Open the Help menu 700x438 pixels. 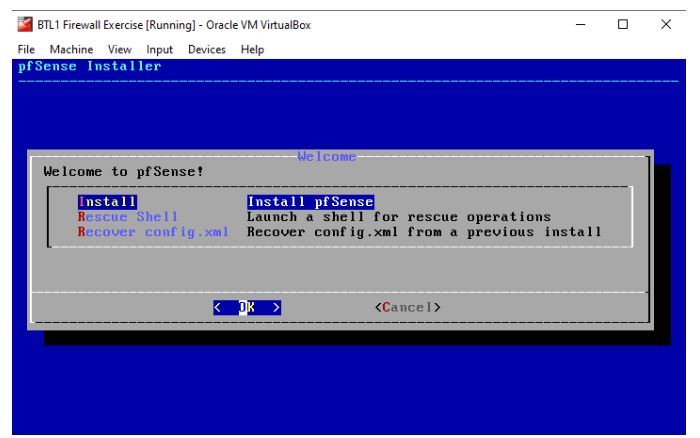point(252,50)
